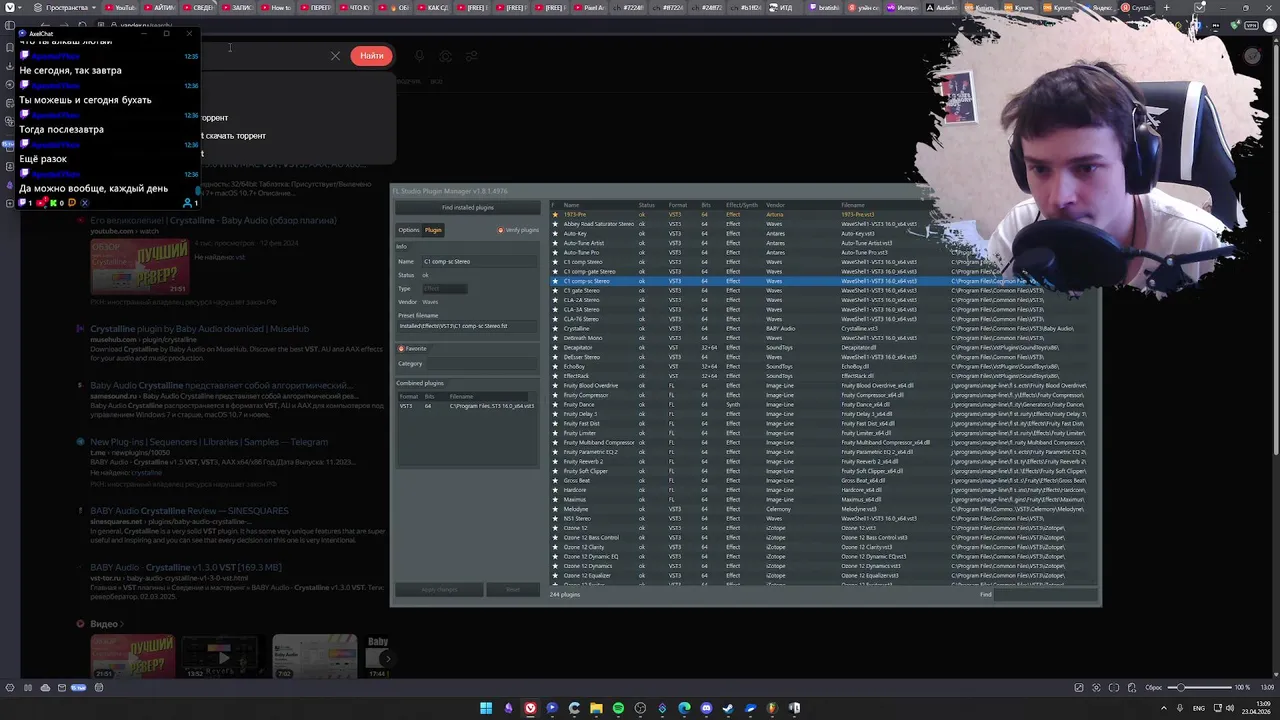Open Vivaldi browser taskbar icon
The width and height of the screenshot is (1280, 720).
tap(530, 708)
